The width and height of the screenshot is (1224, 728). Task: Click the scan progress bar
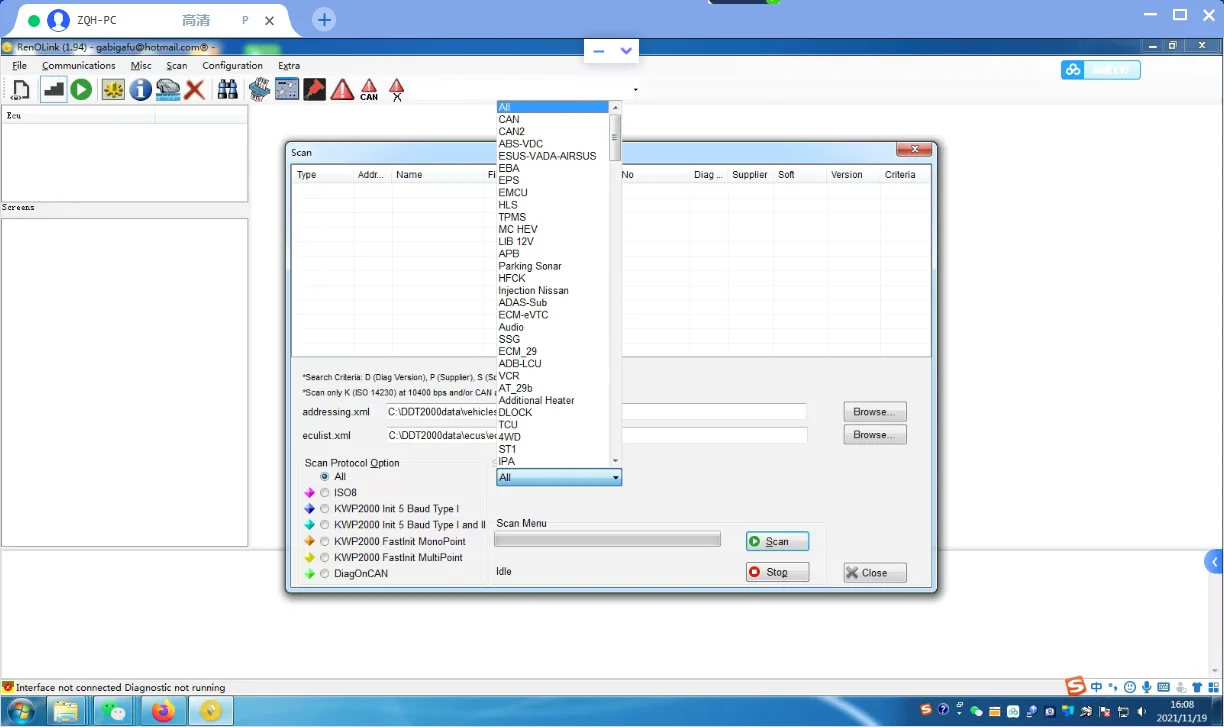[607, 540]
